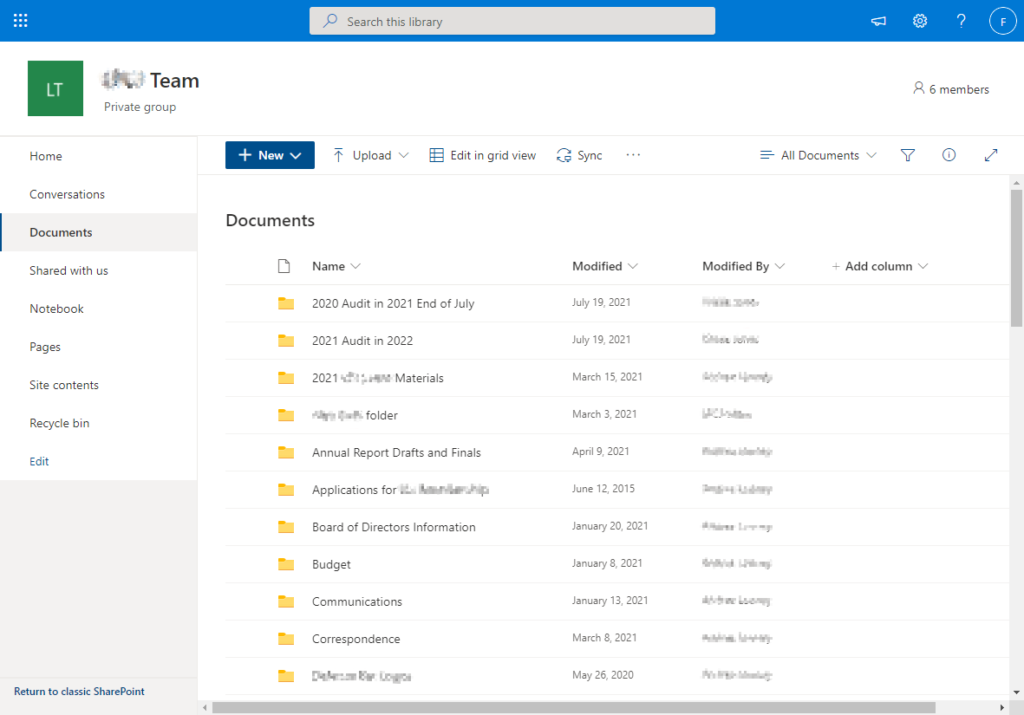Open the Modified column sort dropdown

coord(604,266)
